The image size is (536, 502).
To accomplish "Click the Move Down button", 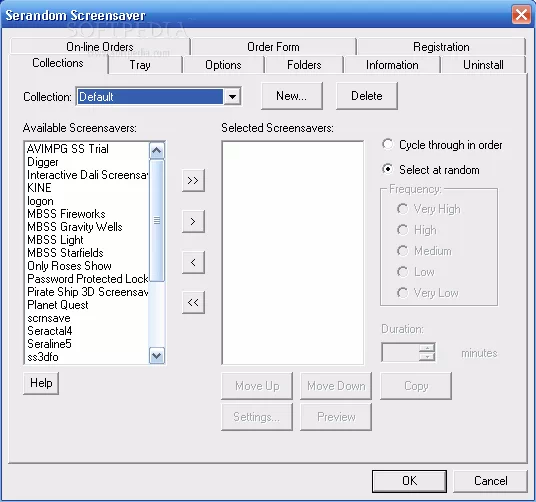I will tap(336, 386).
